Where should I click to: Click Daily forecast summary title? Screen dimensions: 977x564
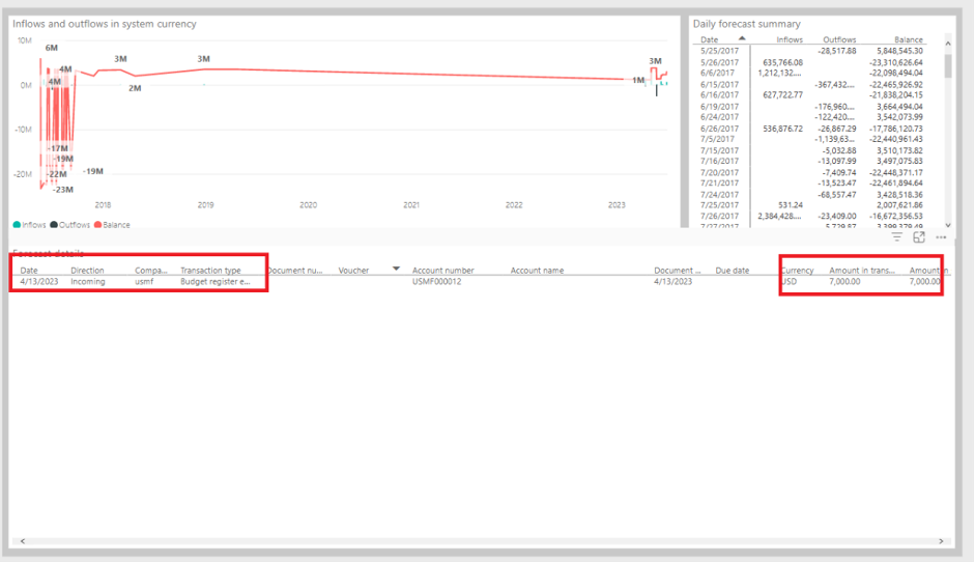pos(746,24)
